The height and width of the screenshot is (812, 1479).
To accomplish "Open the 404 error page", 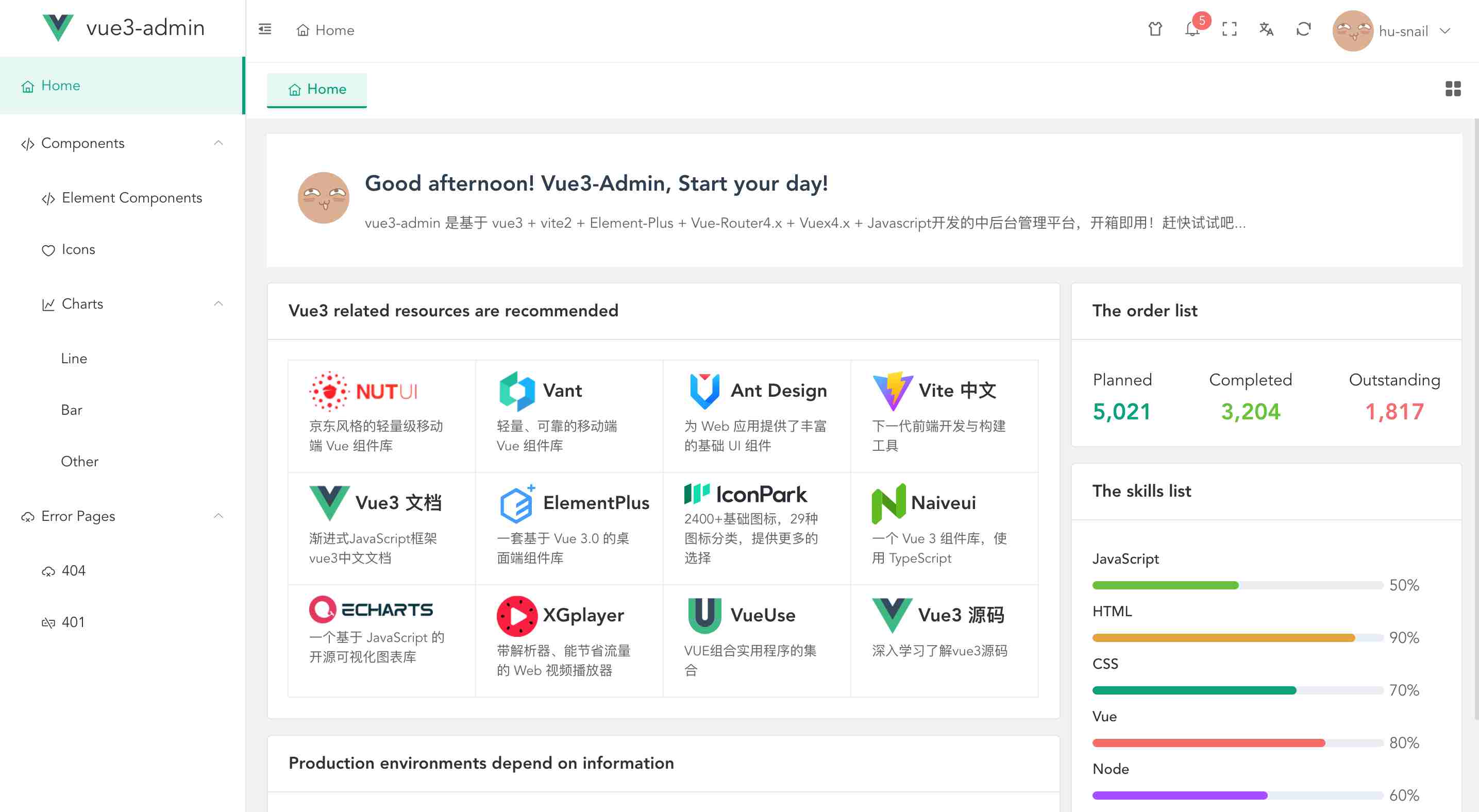I will tap(122, 570).
